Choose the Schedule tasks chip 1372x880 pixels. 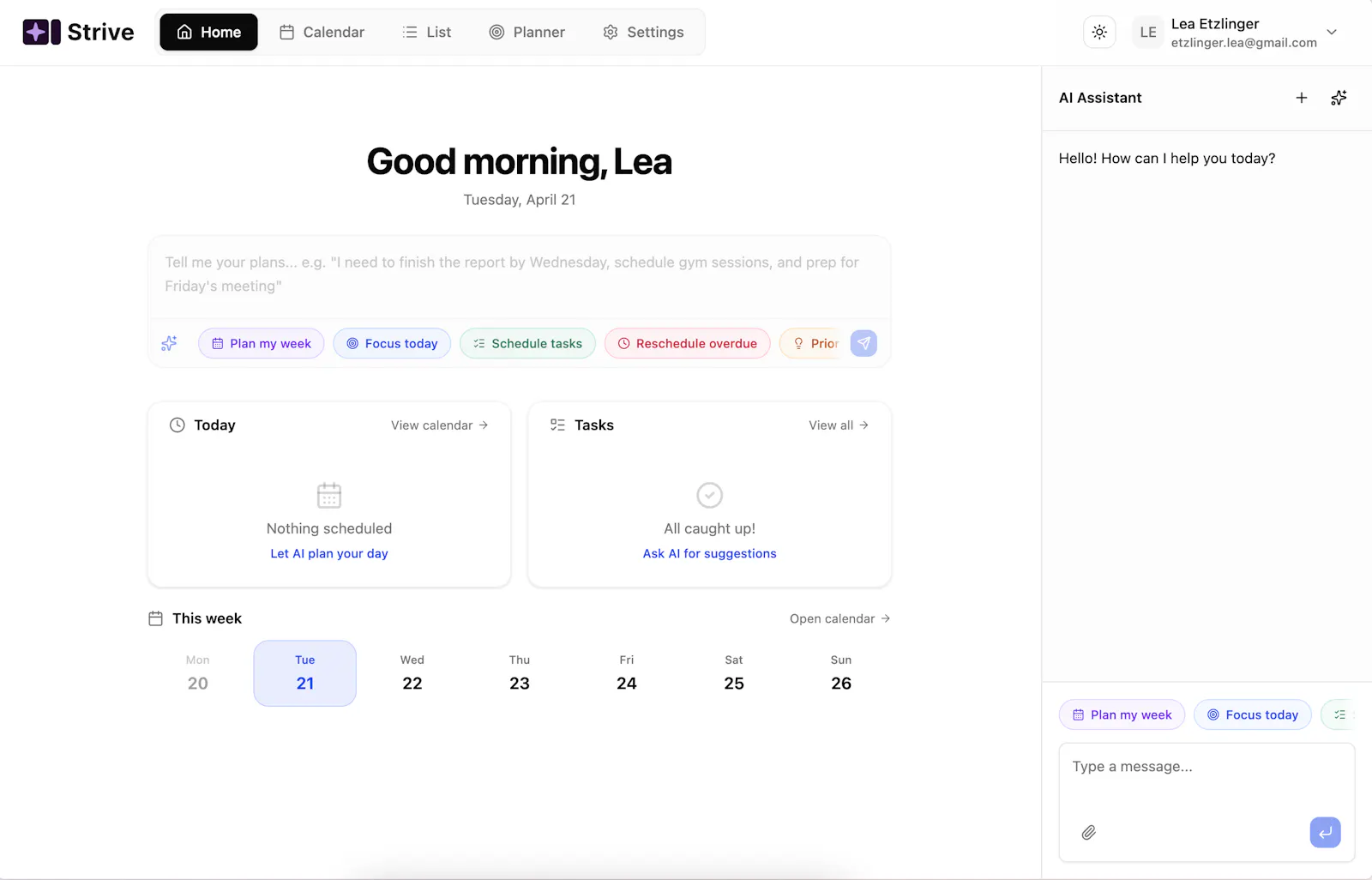(x=527, y=343)
